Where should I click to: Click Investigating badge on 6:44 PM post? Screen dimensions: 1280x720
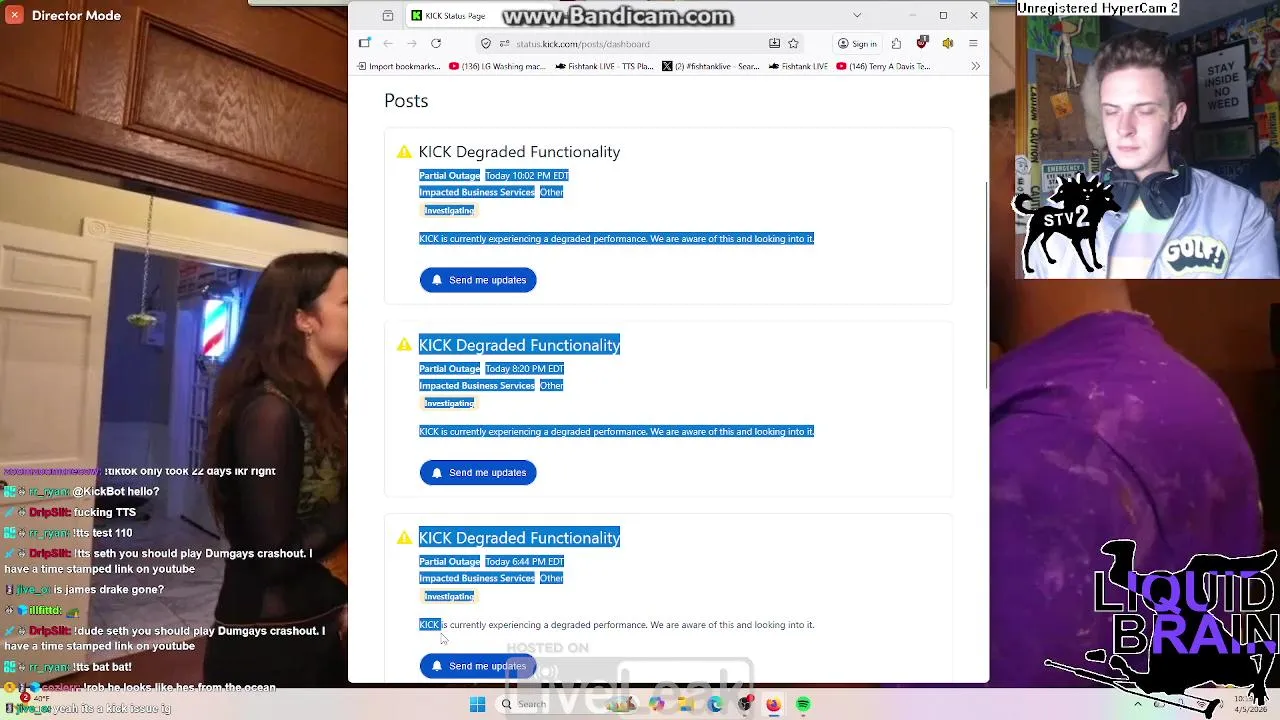point(449,596)
